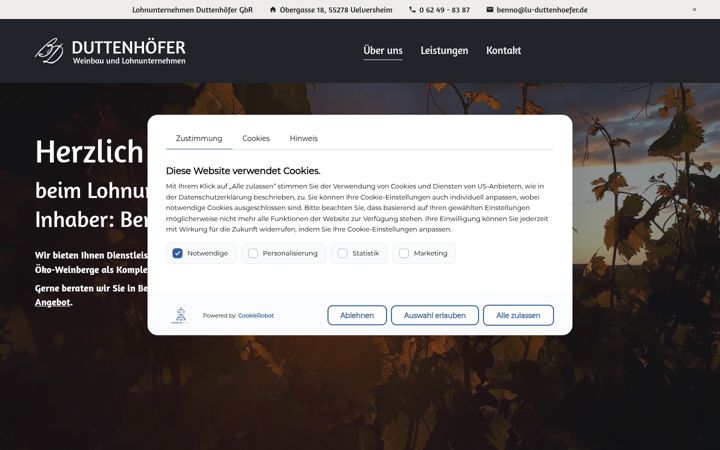
Task: Toggle the Notwendige cookies checkbox
Action: [177, 253]
